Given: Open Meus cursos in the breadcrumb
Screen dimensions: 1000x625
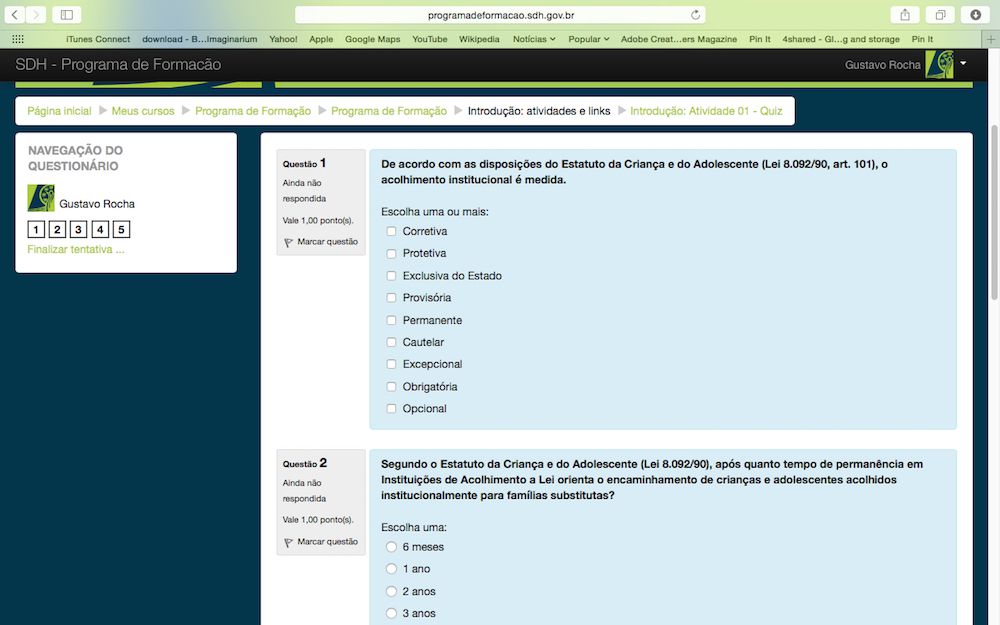Looking at the screenshot, I should pos(143,111).
